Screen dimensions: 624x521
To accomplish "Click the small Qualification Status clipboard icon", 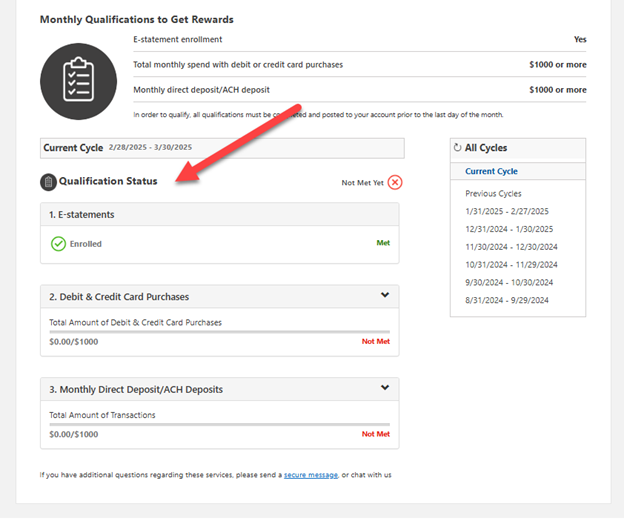I will 48,182.
